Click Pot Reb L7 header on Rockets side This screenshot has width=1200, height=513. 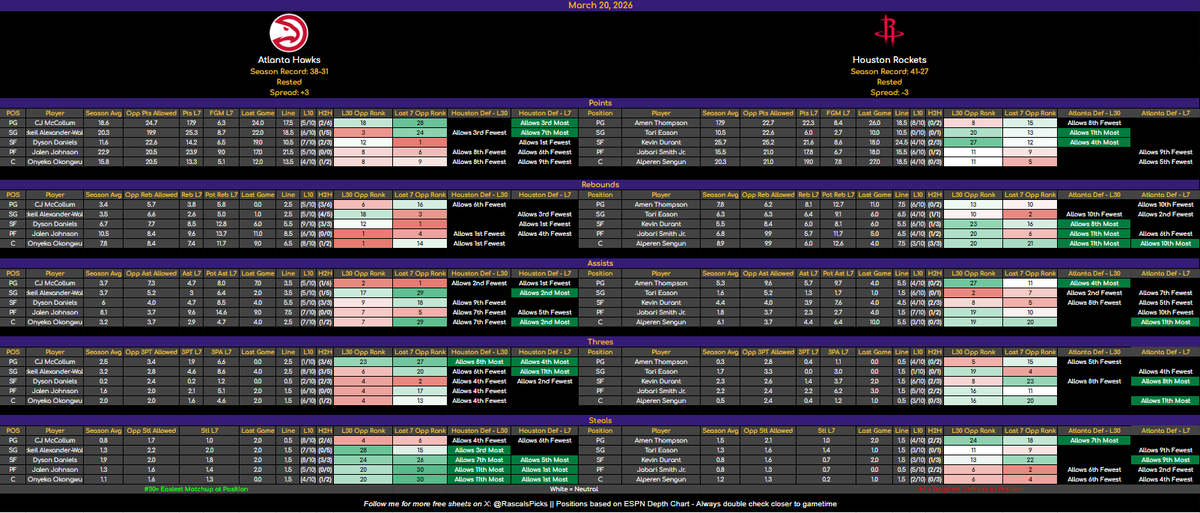pos(837,193)
